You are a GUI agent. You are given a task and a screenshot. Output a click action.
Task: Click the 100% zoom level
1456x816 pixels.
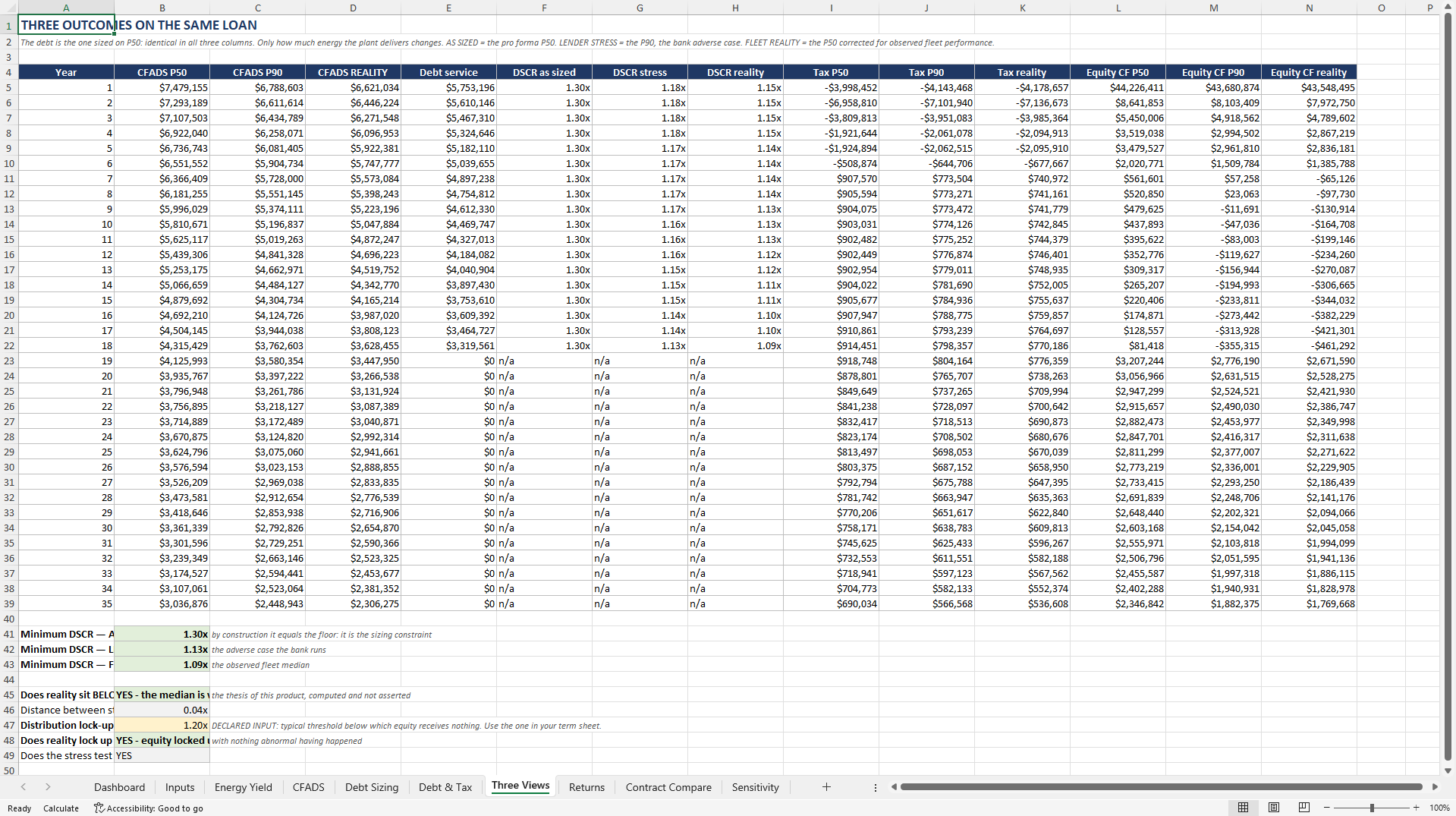click(1439, 808)
